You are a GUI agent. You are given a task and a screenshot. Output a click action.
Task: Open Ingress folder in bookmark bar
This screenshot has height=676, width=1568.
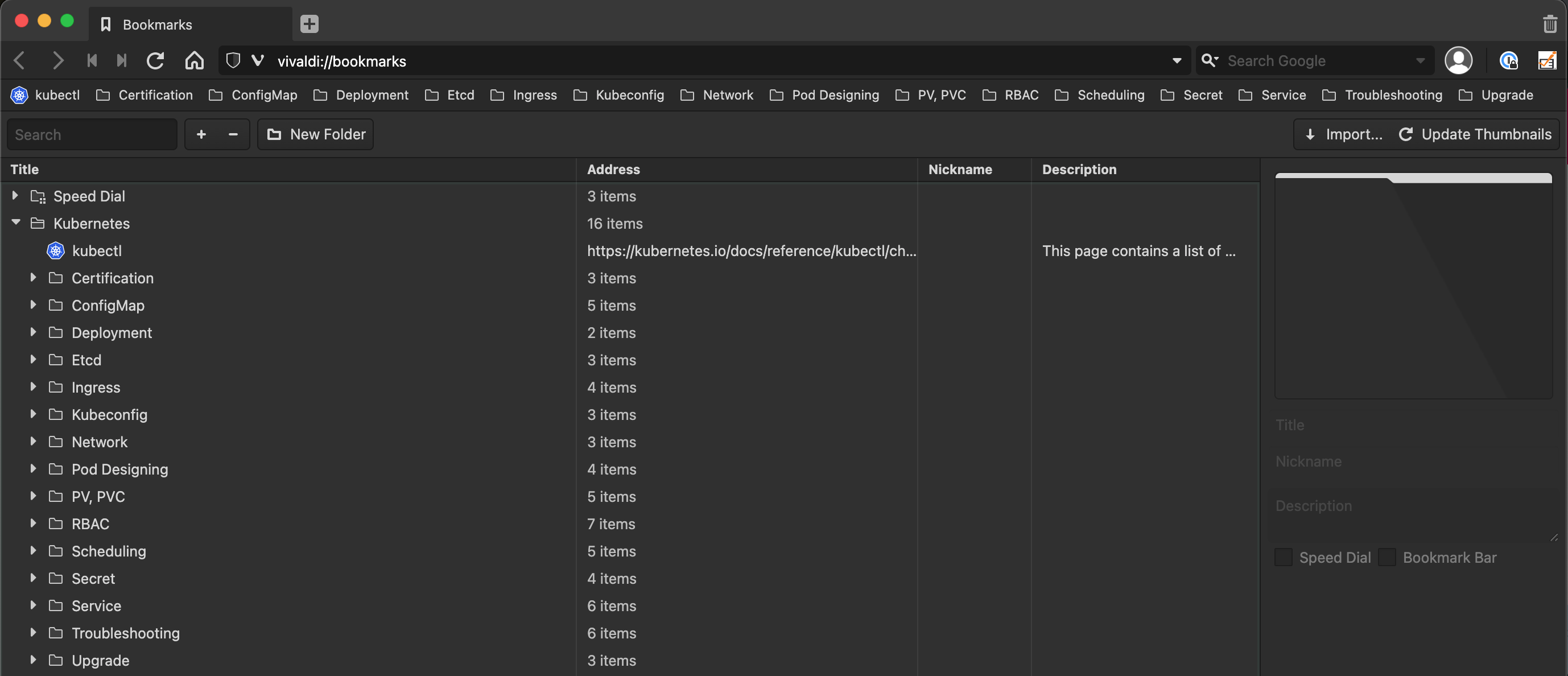[x=523, y=95]
